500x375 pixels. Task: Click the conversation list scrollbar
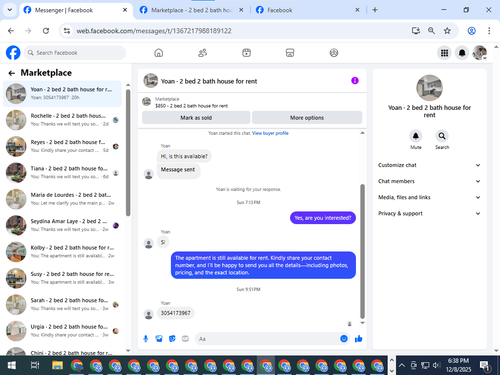(128, 153)
